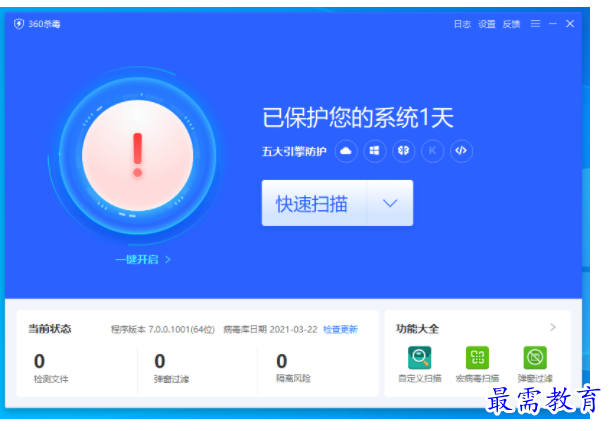
Task: Minimize the 360杀毒 window
Action: coord(553,24)
